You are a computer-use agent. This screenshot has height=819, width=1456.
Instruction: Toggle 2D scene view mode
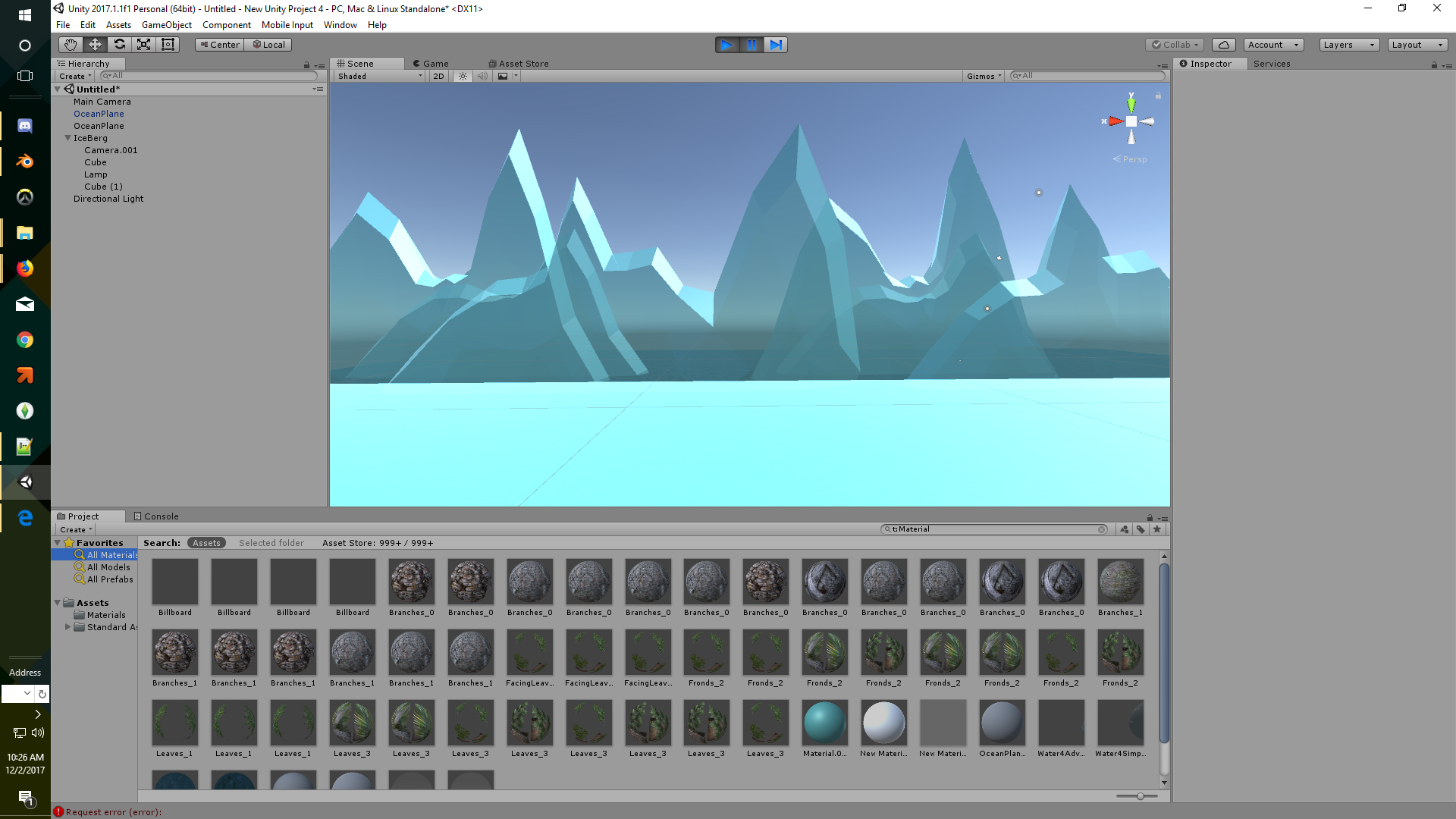[x=438, y=76]
